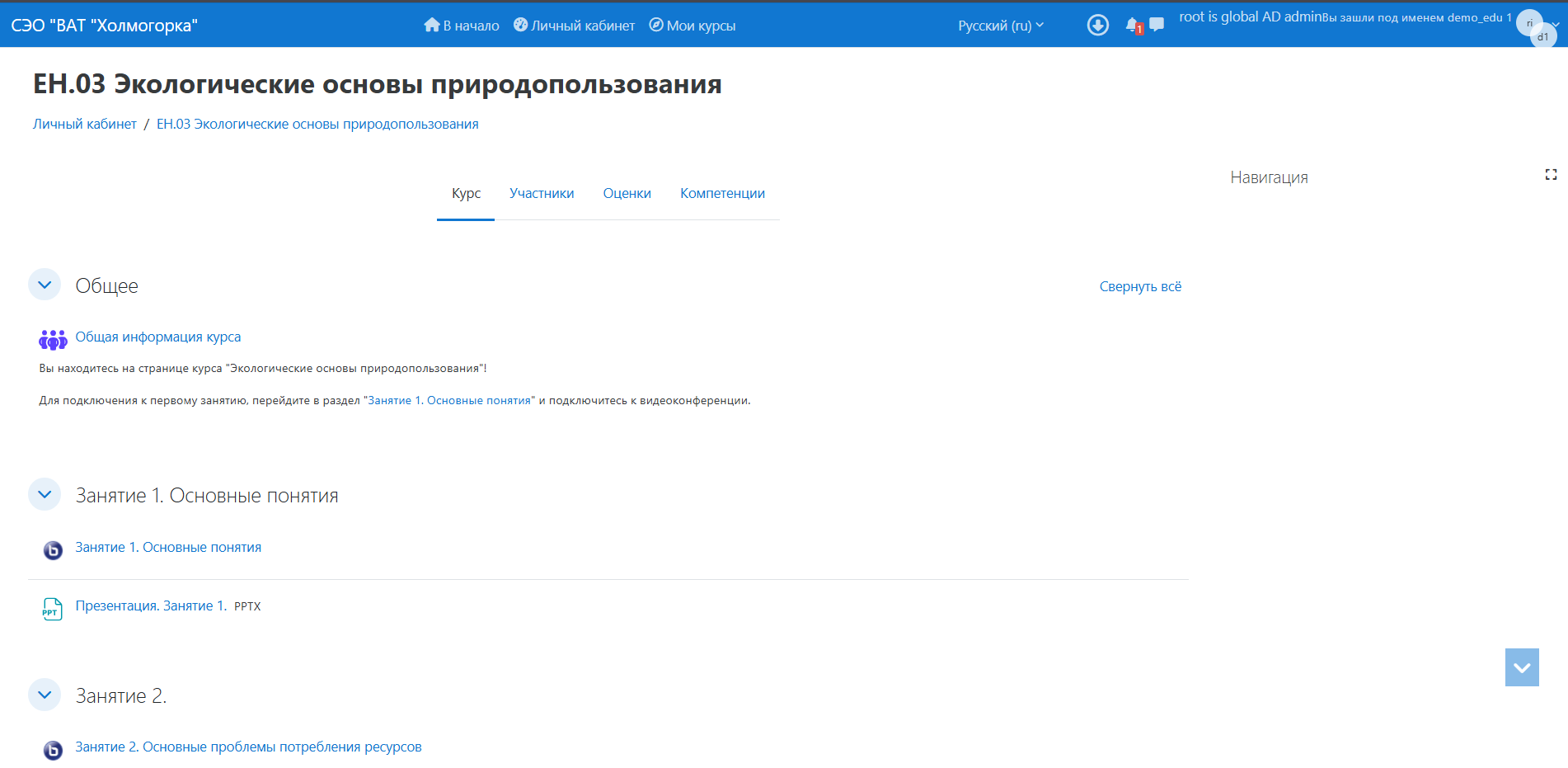
Task: Collapse the Общее section
Action: (x=45, y=285)
